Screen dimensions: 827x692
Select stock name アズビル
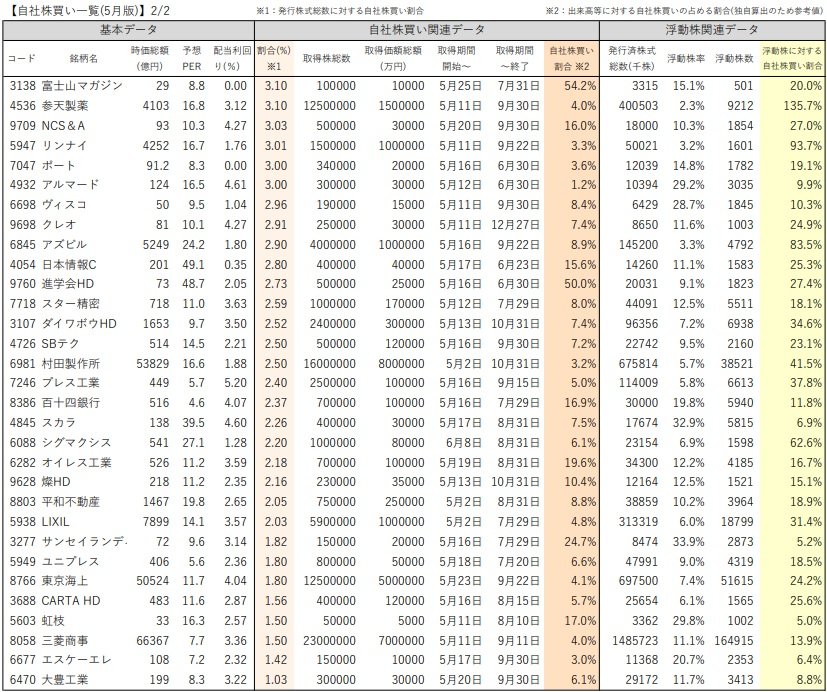(64, 244)
